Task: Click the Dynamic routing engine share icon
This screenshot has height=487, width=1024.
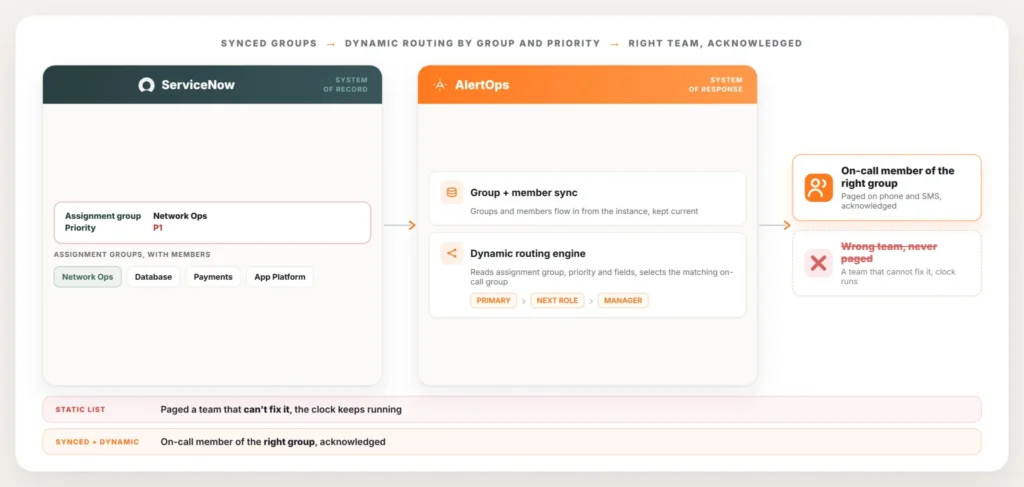Action: tap(451, 253)
